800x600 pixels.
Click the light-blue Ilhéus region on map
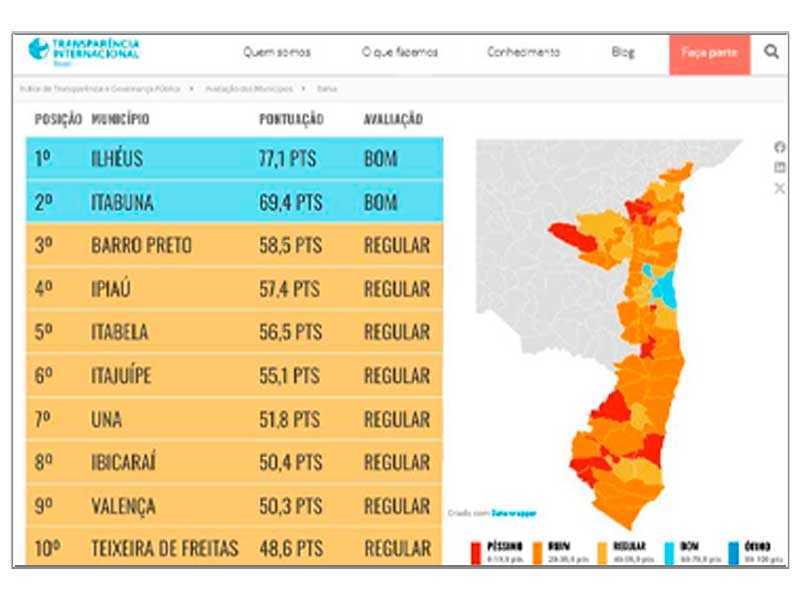tap(663, 290)
